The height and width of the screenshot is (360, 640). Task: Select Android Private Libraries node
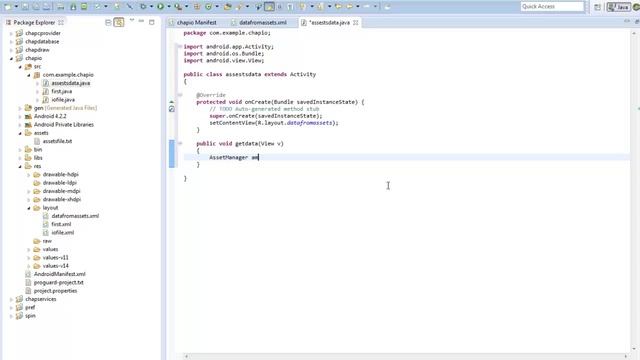(64, 124)
